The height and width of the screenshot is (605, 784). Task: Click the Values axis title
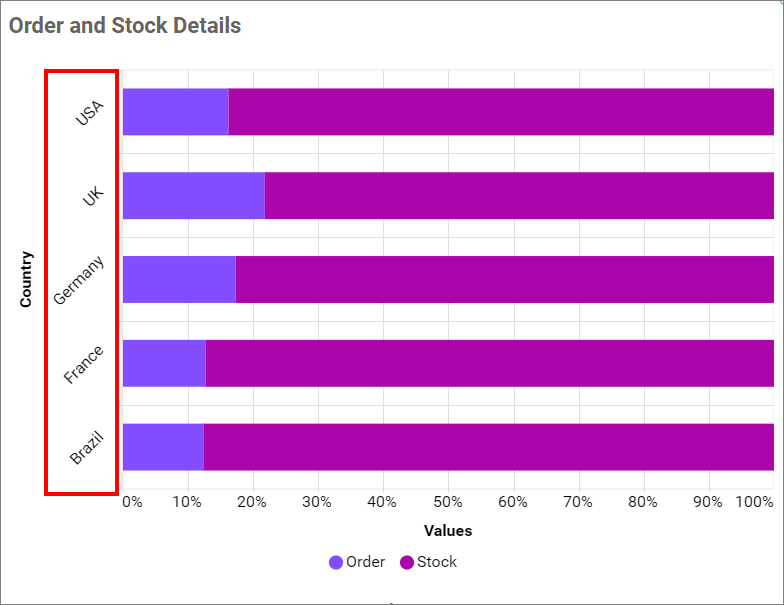(447, 531)
